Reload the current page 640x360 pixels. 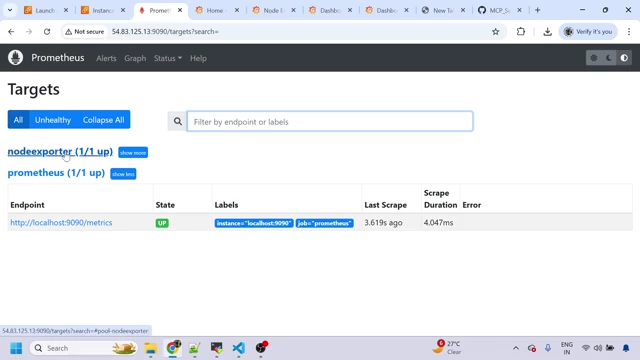47,31
